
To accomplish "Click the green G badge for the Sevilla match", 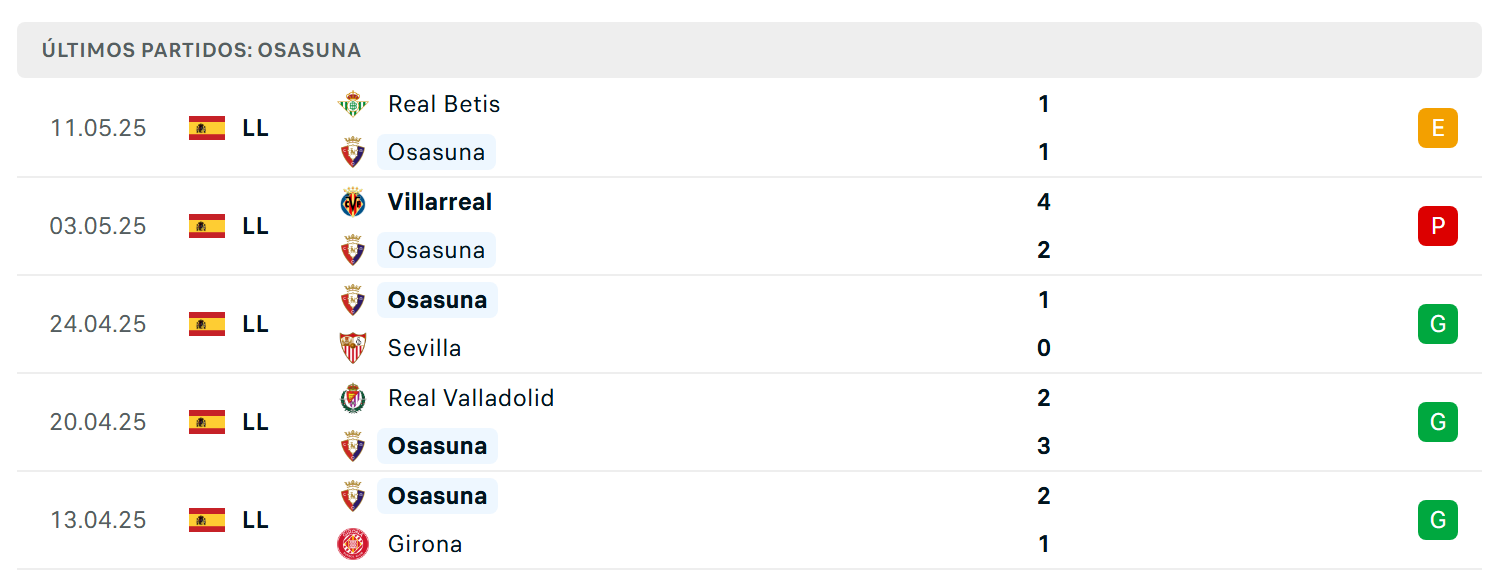I will tap(1438, 324).
